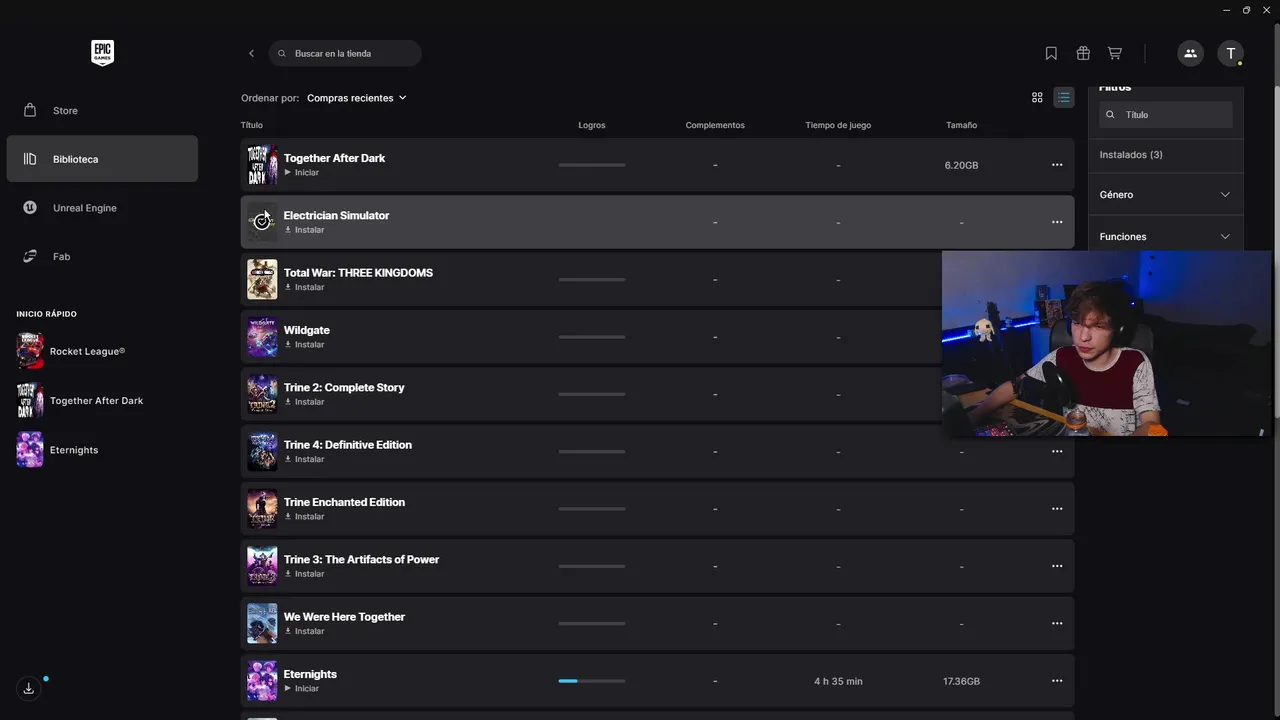Click the Together After Dark achievements progress bar
1280x720 pixels.
click(592, 165)
